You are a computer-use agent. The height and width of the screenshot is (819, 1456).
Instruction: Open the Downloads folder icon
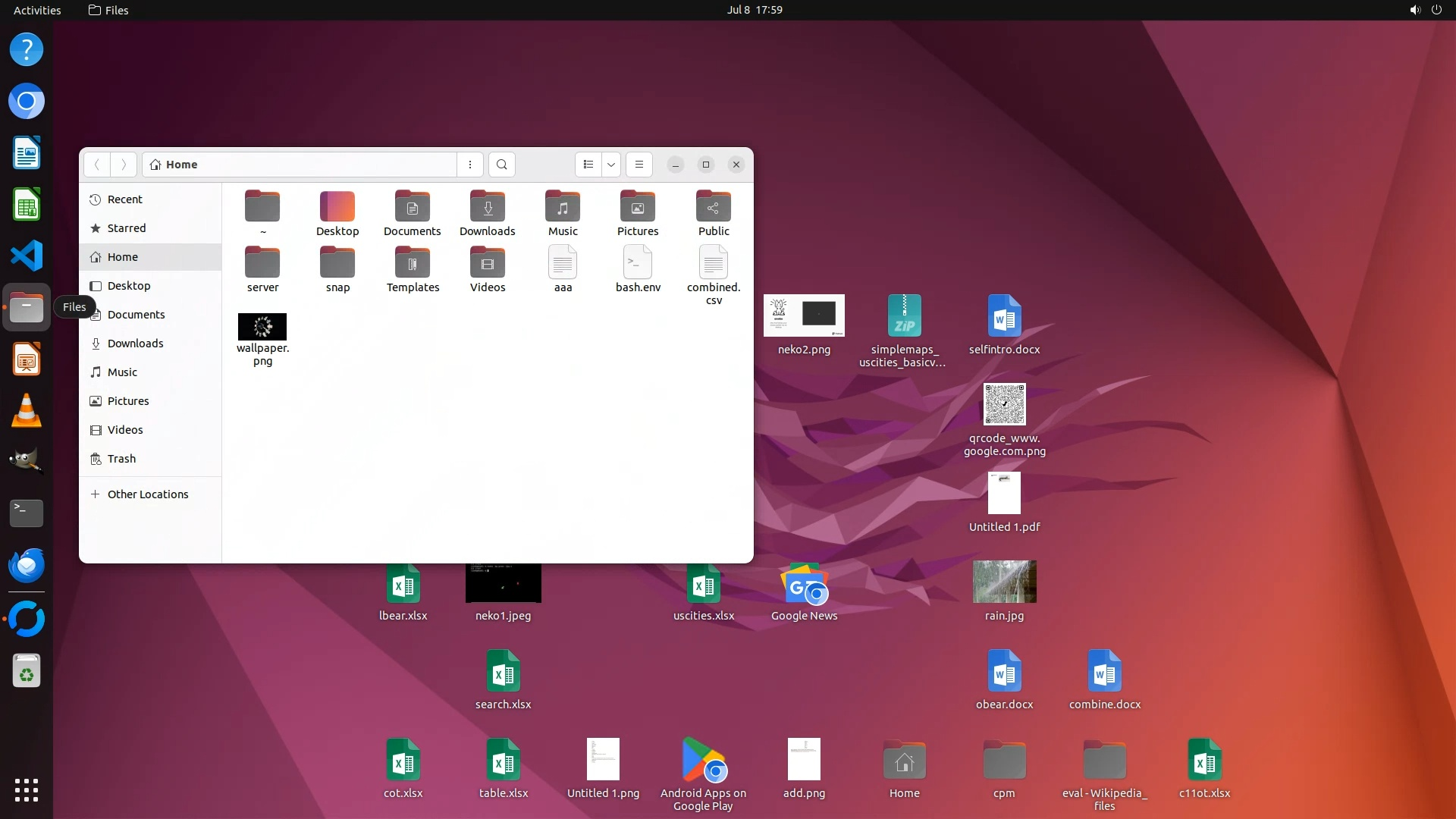pos(488,207)
